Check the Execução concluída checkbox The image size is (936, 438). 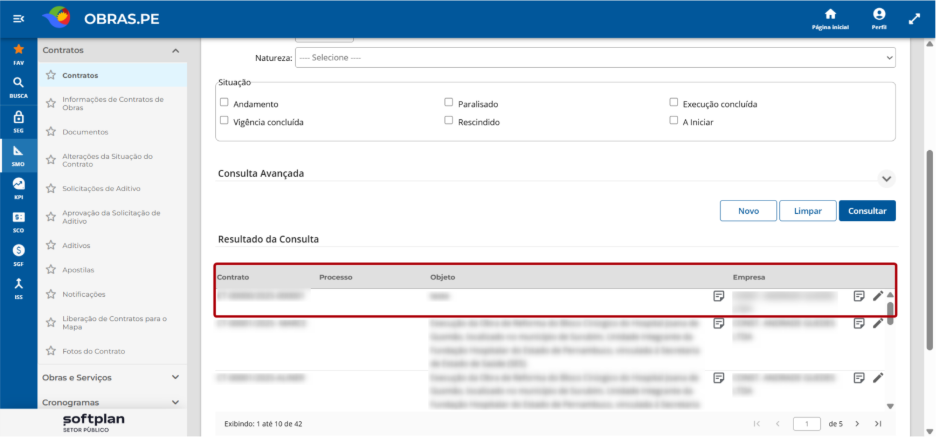673,102
